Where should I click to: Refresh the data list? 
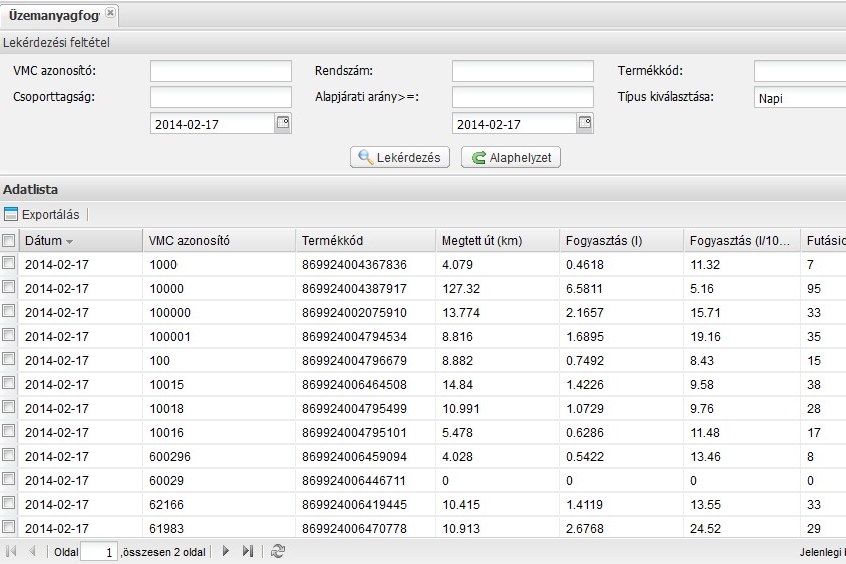(278, 551)
